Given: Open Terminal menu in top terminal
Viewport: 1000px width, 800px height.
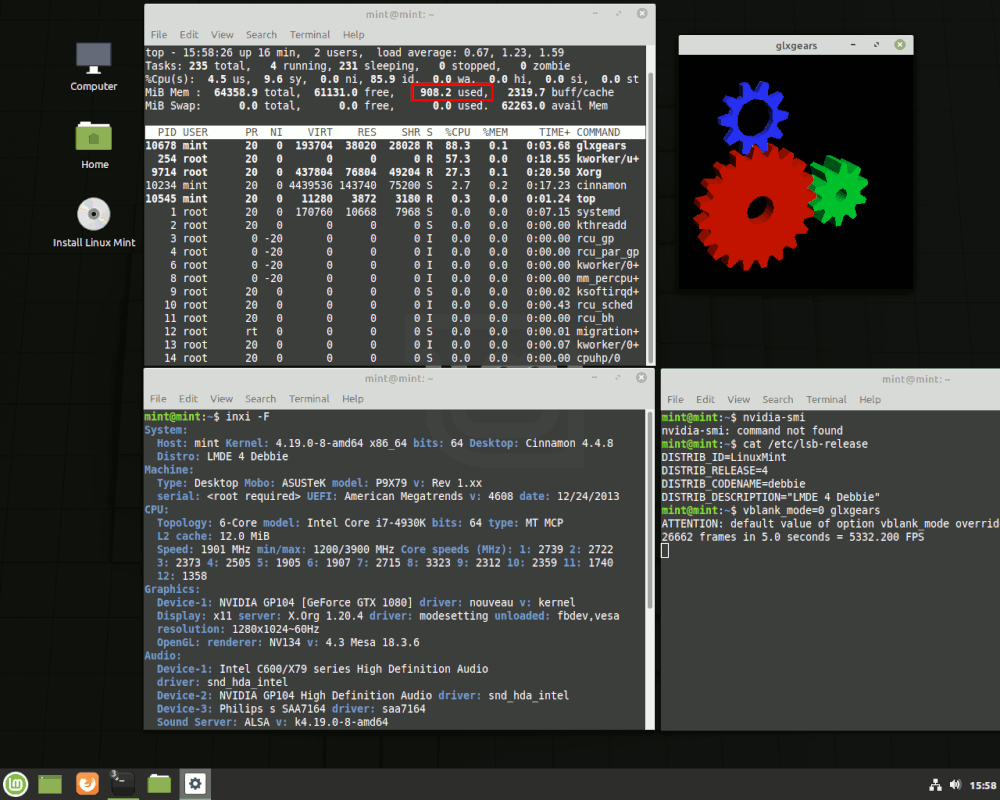Looking at the screenshot, I should pos(310,34).
